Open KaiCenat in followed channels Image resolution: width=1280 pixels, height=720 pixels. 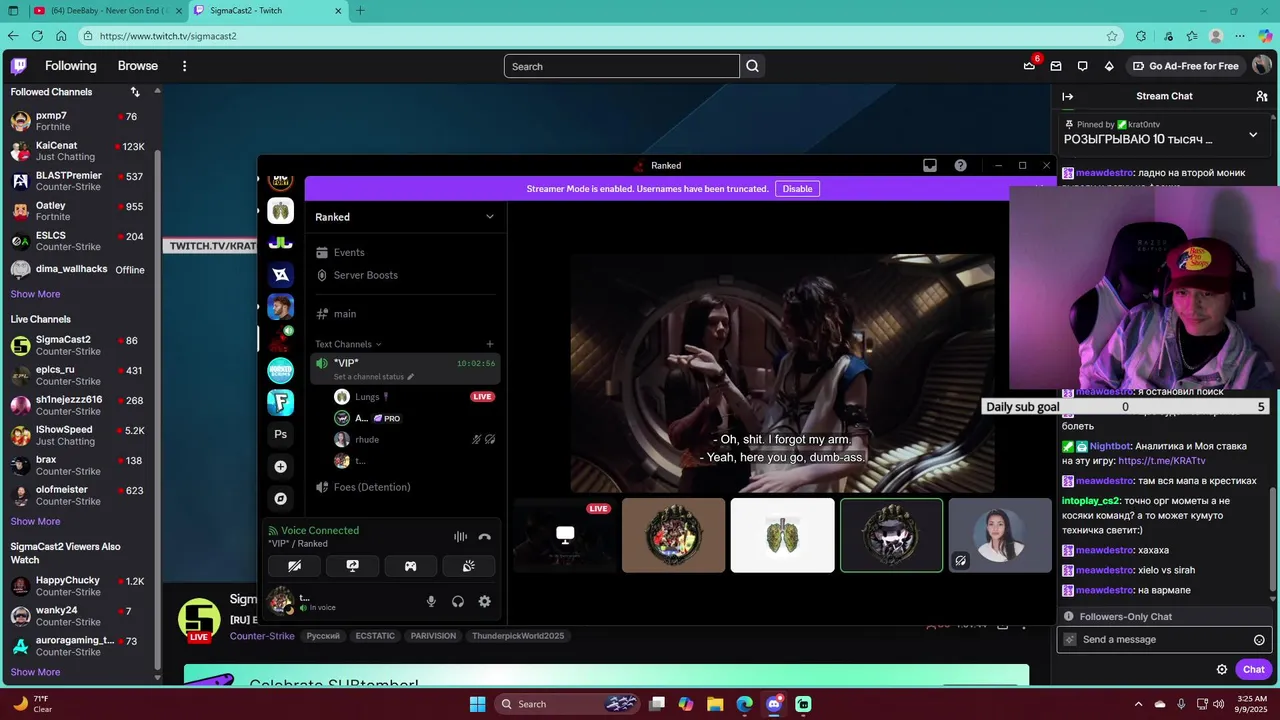click(x=78, y=151)
